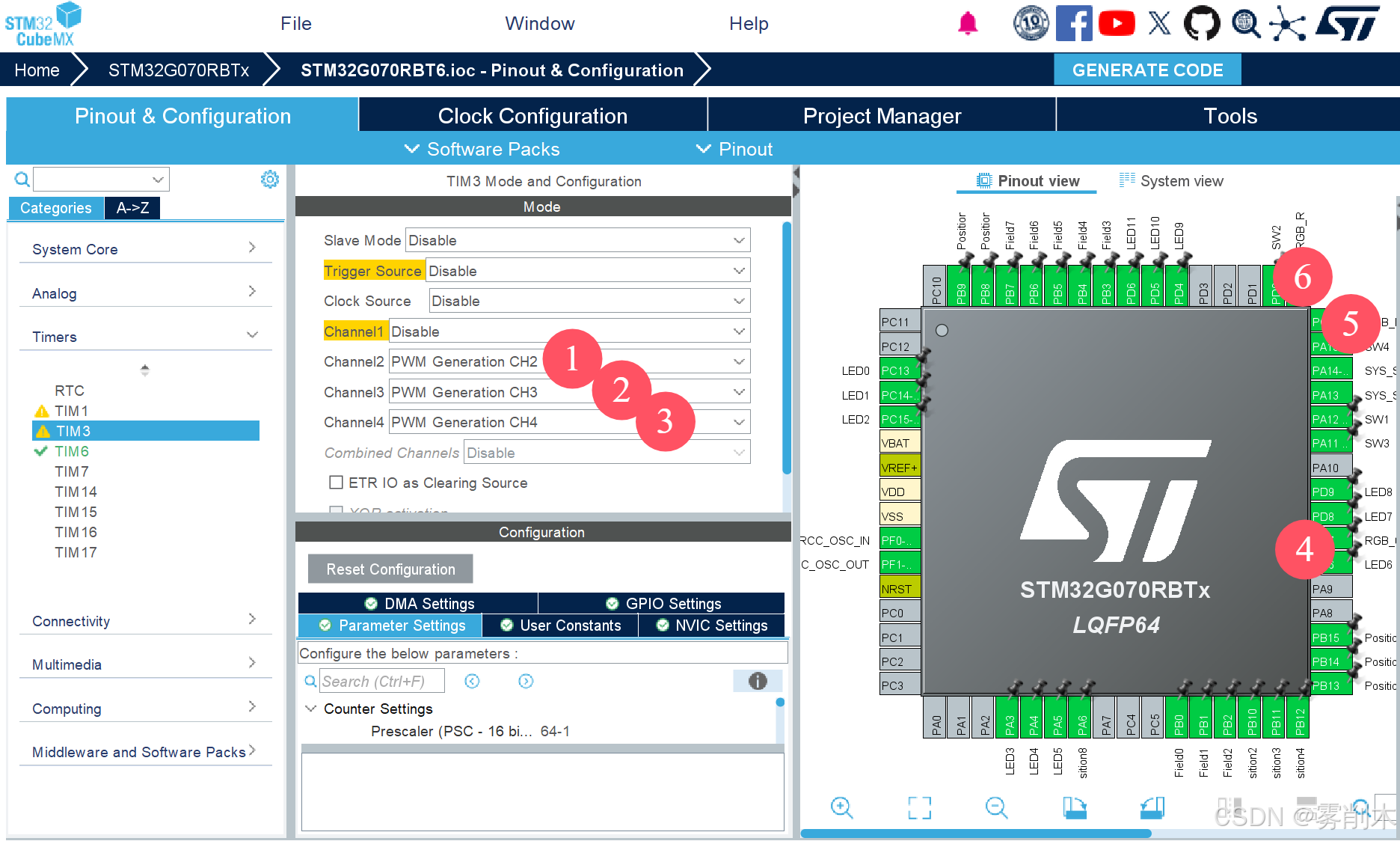Expand the Connectivity category

pos(144,621)
